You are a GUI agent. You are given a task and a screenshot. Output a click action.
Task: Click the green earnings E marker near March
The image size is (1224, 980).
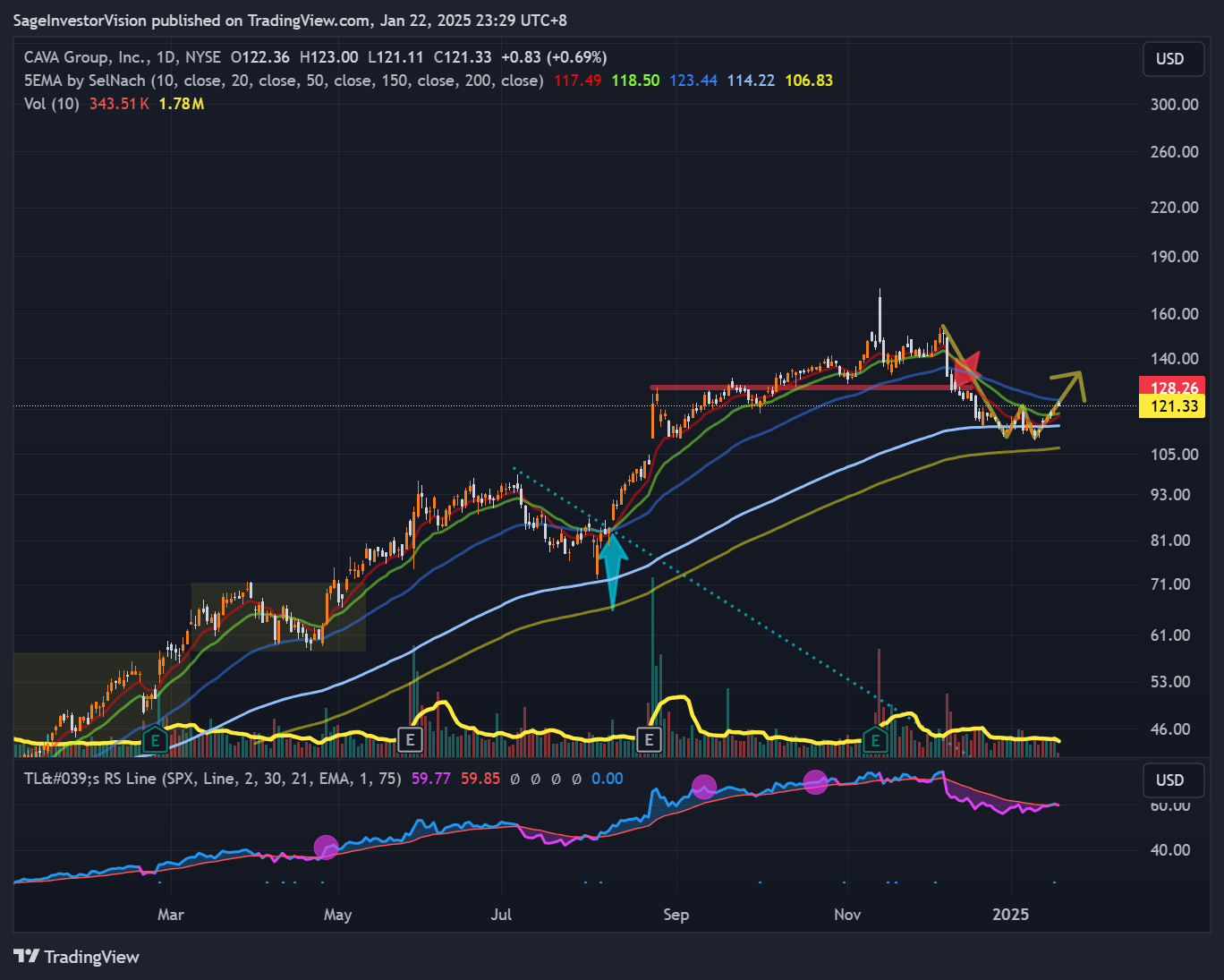pos(156,740)
